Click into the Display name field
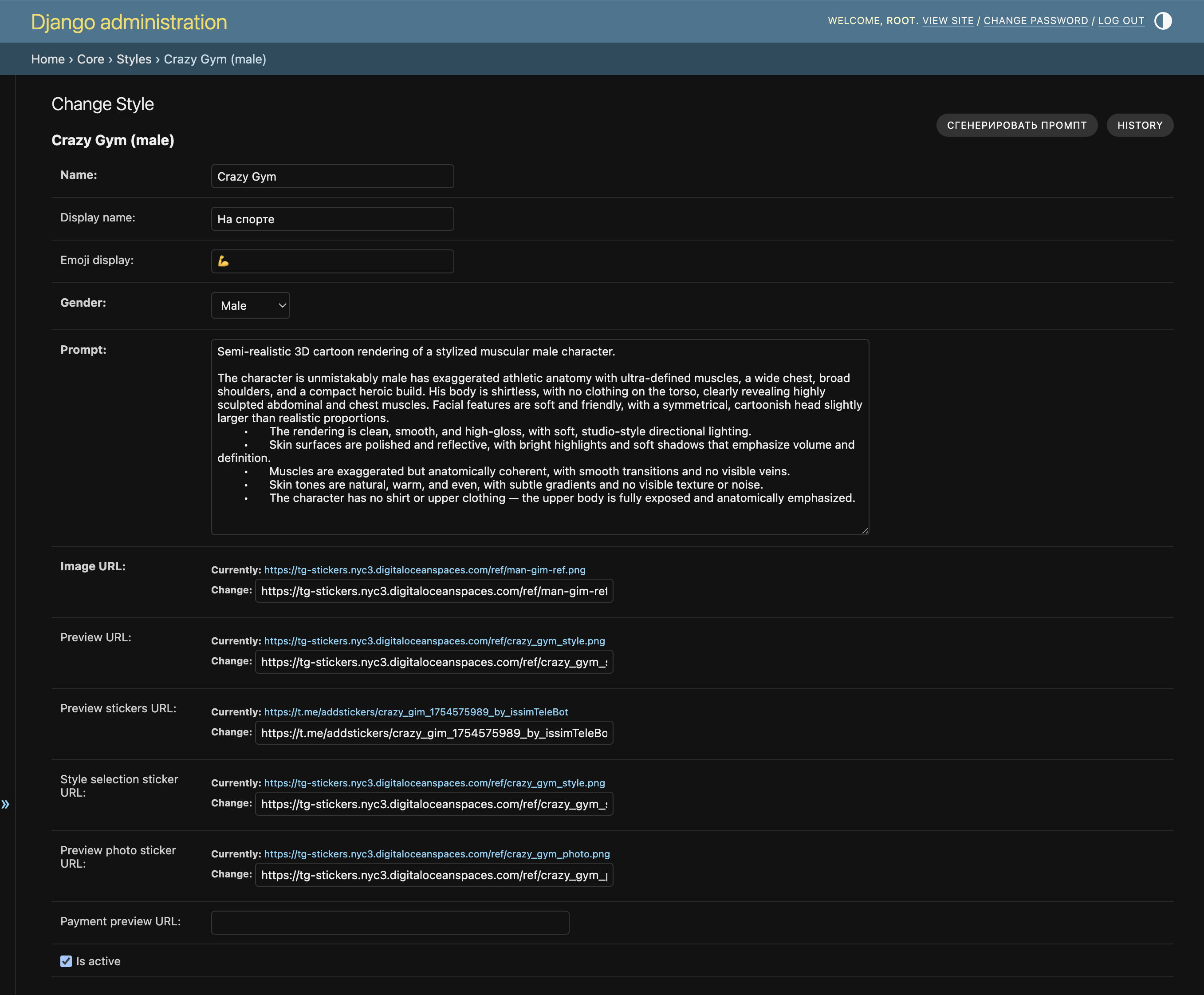The image size is (1204, 995). click(332, 219)
